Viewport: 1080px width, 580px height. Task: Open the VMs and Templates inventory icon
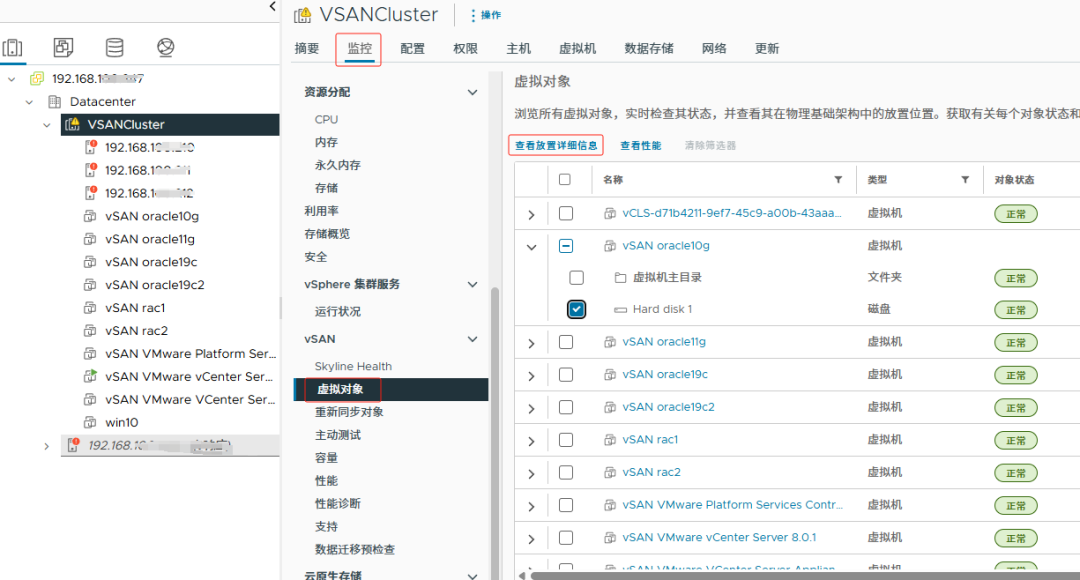coord(63,48)
